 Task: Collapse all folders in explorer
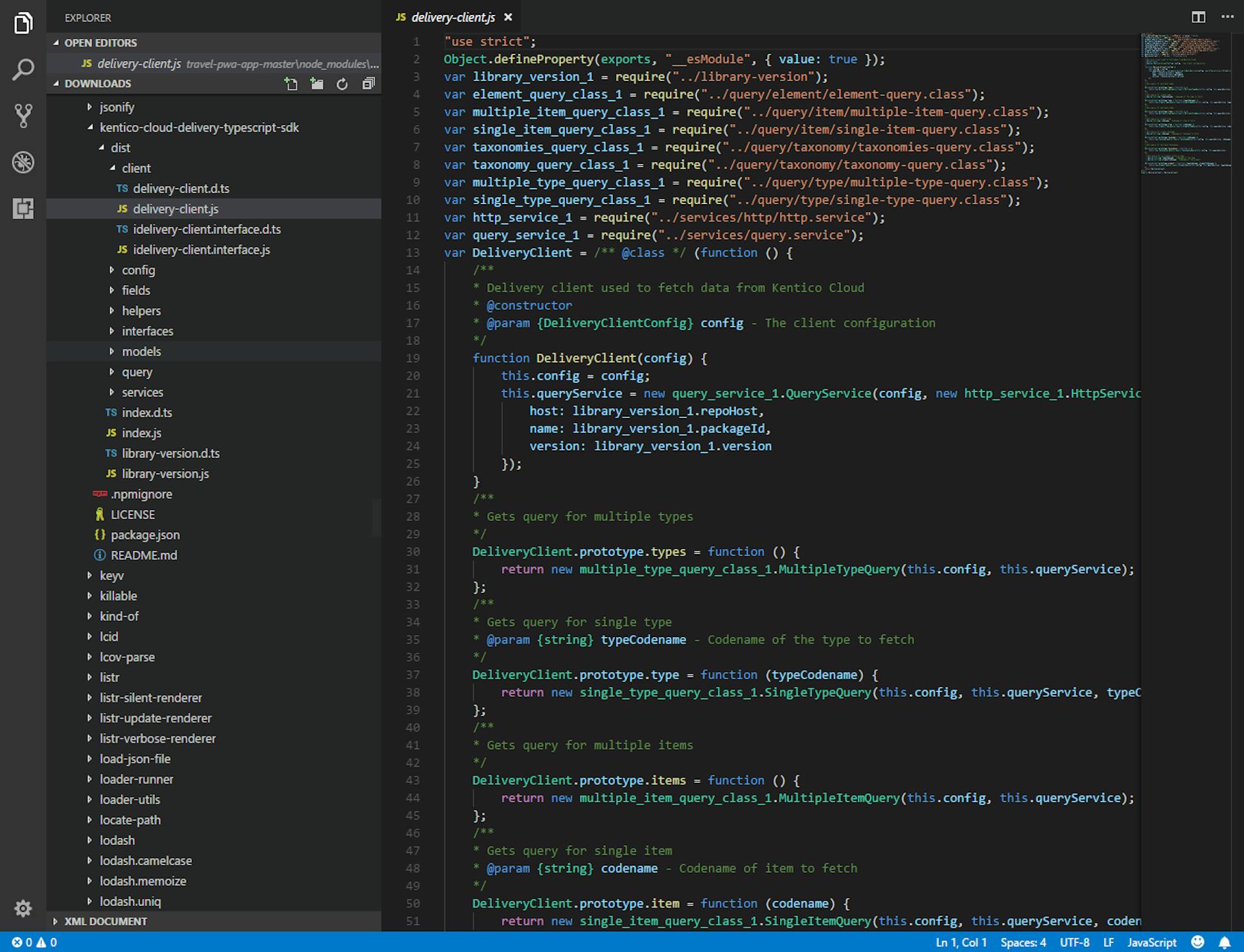(368, 84)
